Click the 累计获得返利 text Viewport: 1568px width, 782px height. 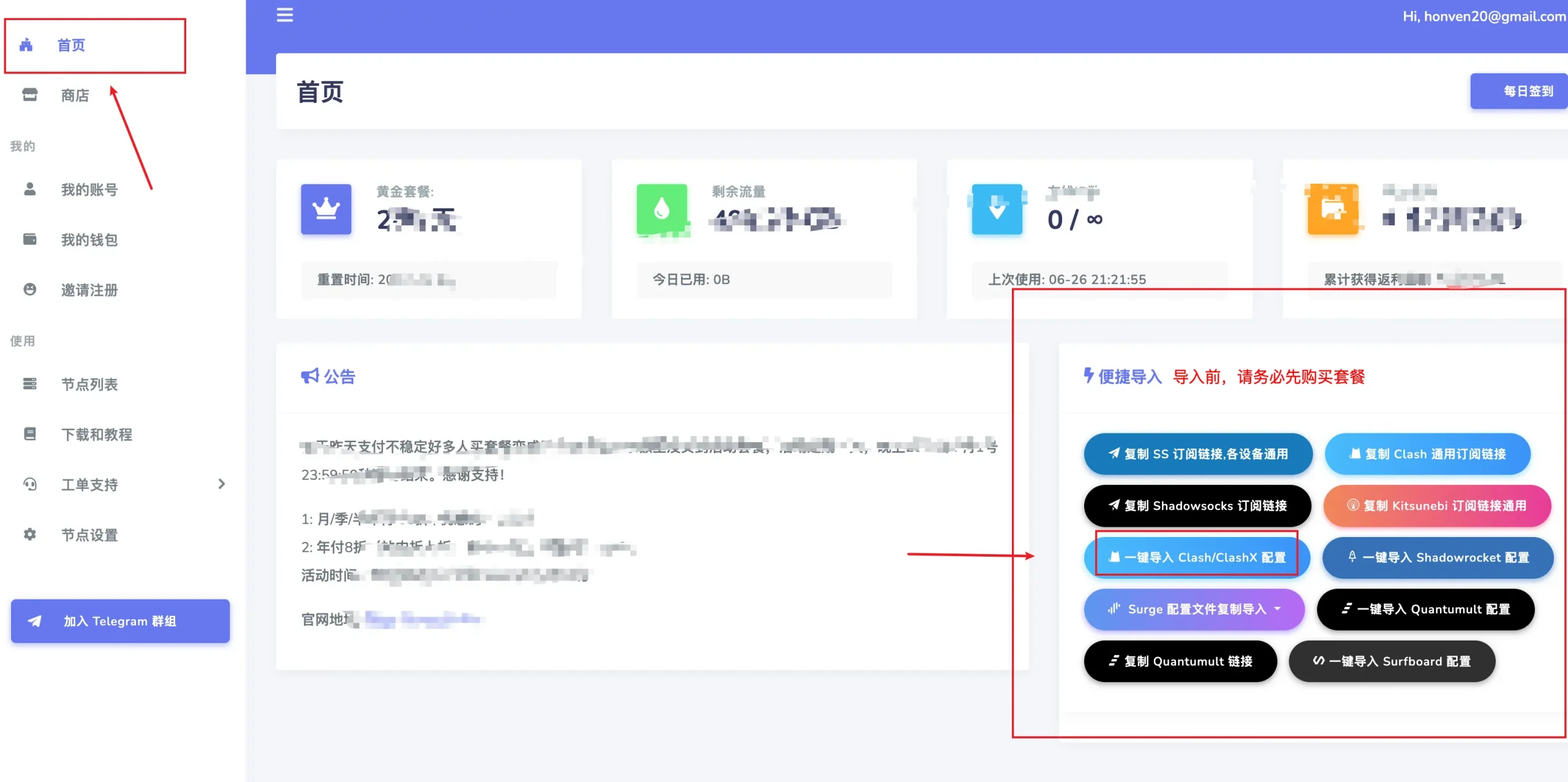coord(1414,280)
